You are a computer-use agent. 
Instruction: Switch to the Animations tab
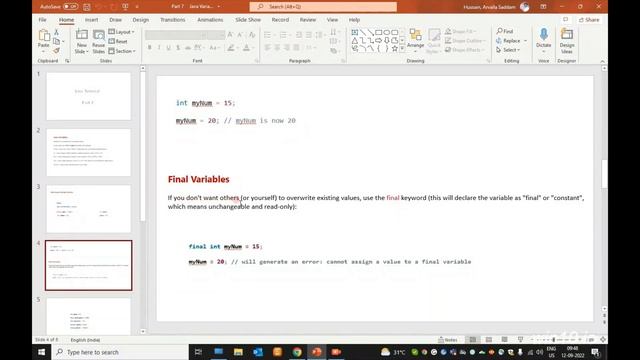pyautogui.click(x=210, y=20)
